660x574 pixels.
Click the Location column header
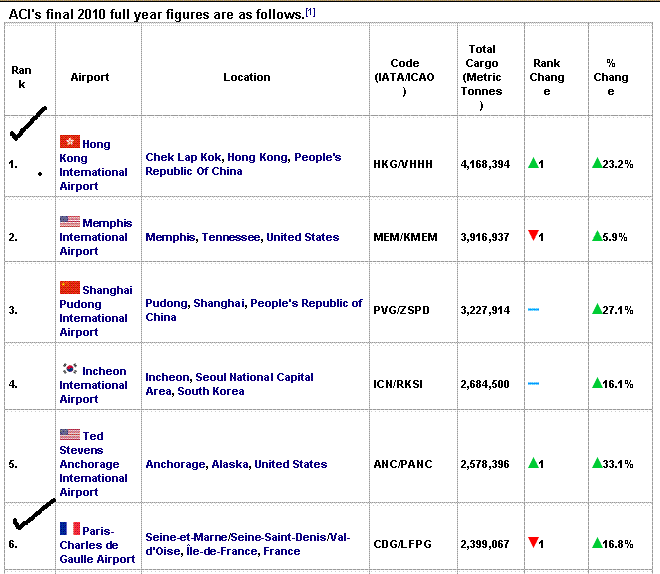coord(247,77)
